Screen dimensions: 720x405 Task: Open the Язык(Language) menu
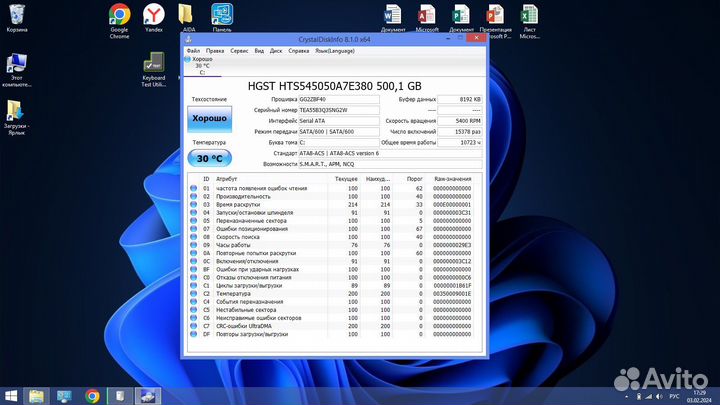(x=335, y=51)
